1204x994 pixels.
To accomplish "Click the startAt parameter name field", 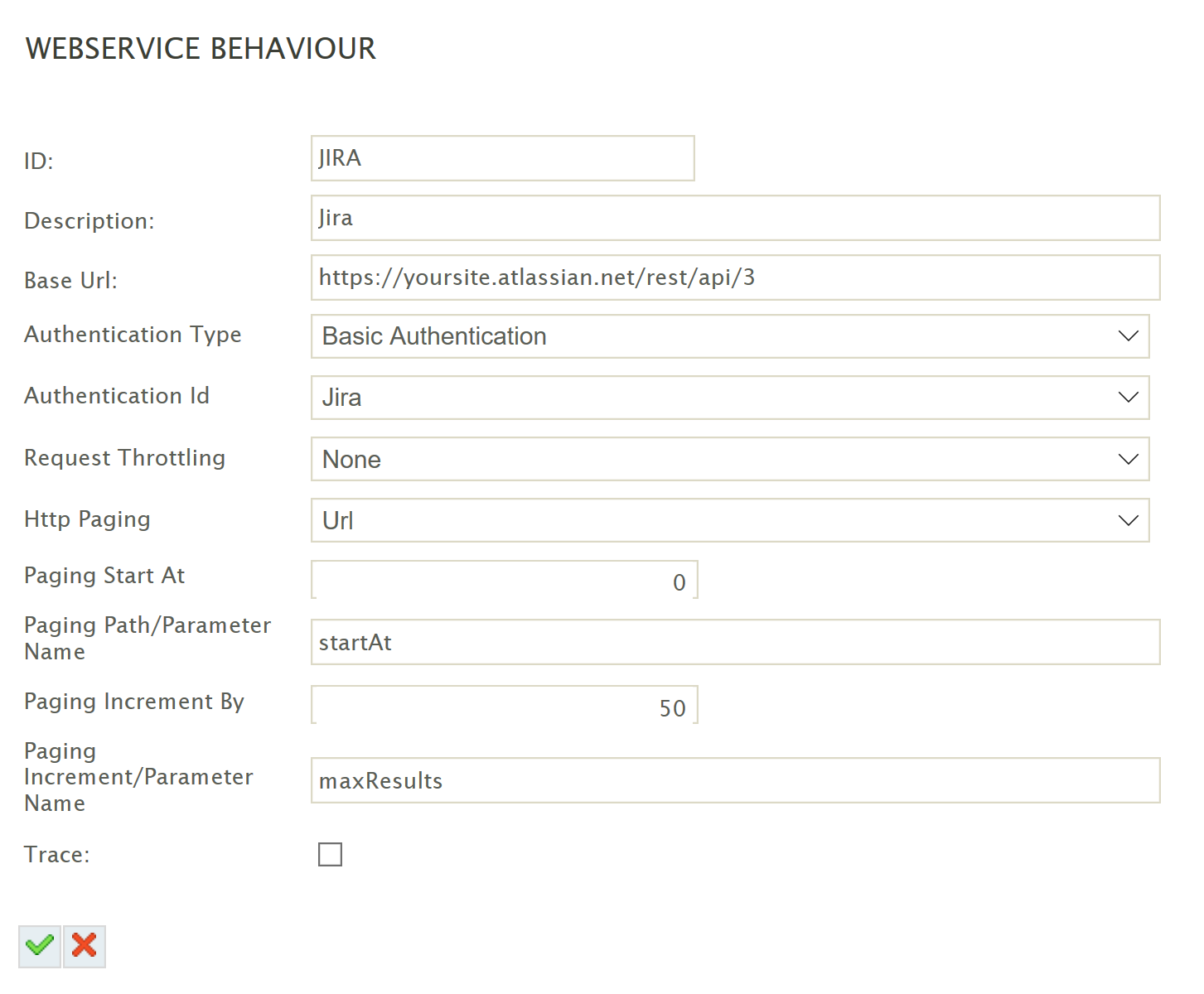I will (x=735, y=642).
